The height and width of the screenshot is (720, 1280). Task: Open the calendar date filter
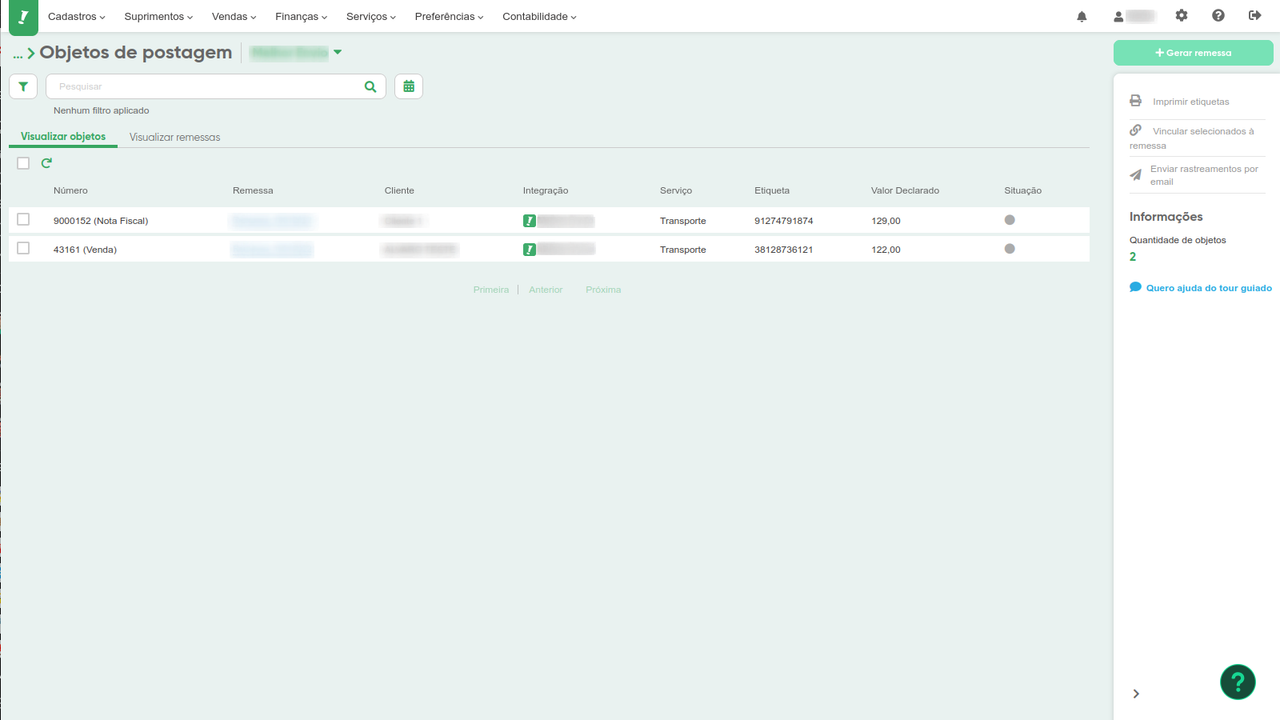point(409,87)
